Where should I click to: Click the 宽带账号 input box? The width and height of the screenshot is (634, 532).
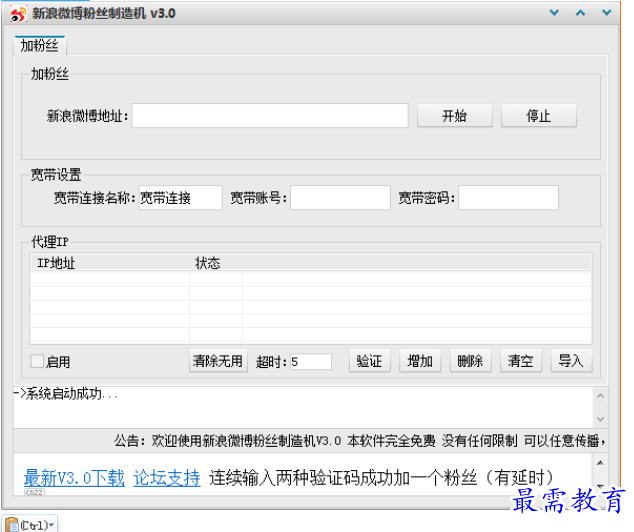click(x=340, y=198)
